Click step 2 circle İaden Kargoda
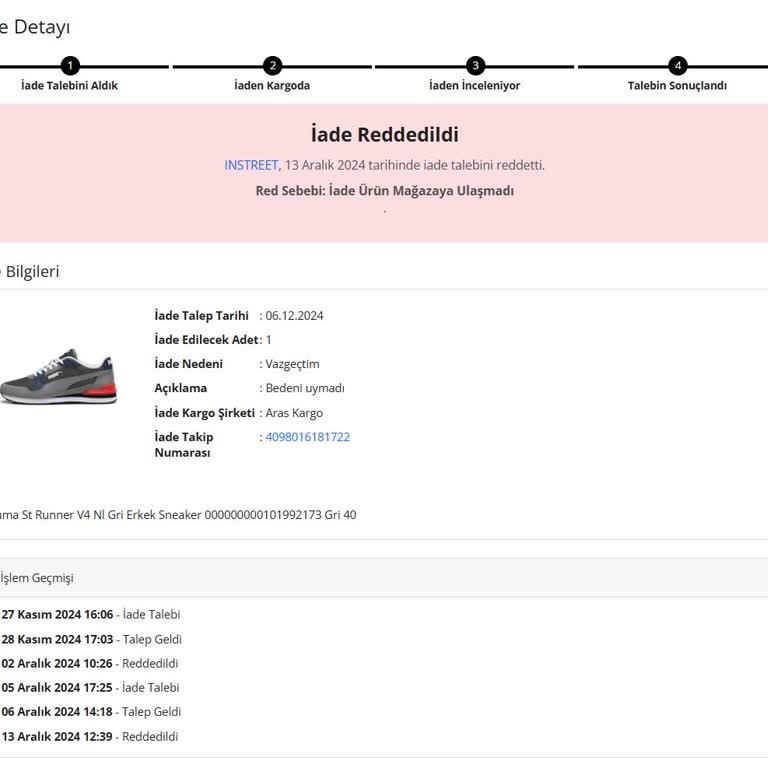The image size is (768, 768). pos(273,66)
